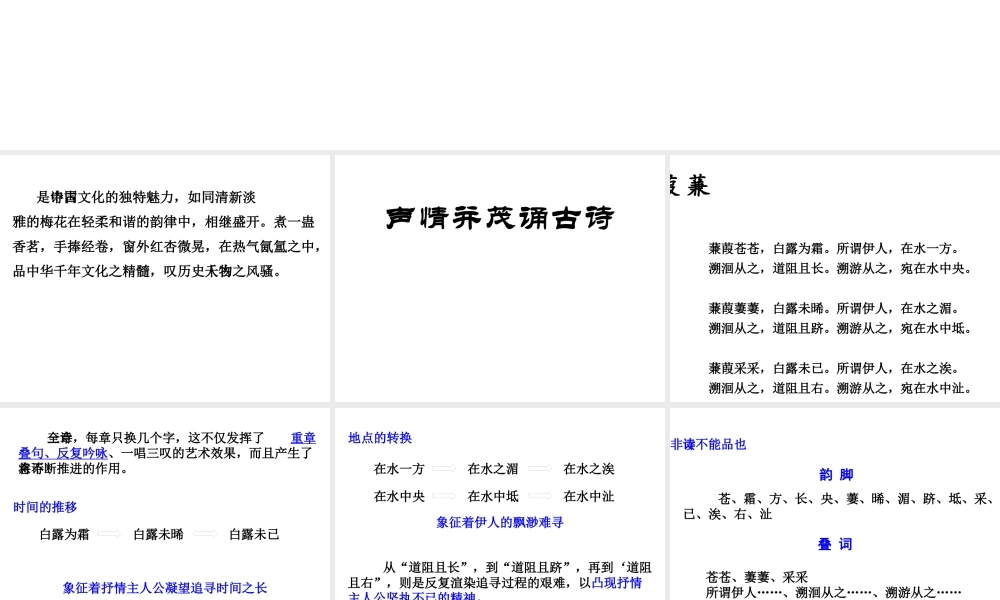1000x600 pixels.
Task: Click the sentence about 每章只换几个字
Action: pos(165,453)
